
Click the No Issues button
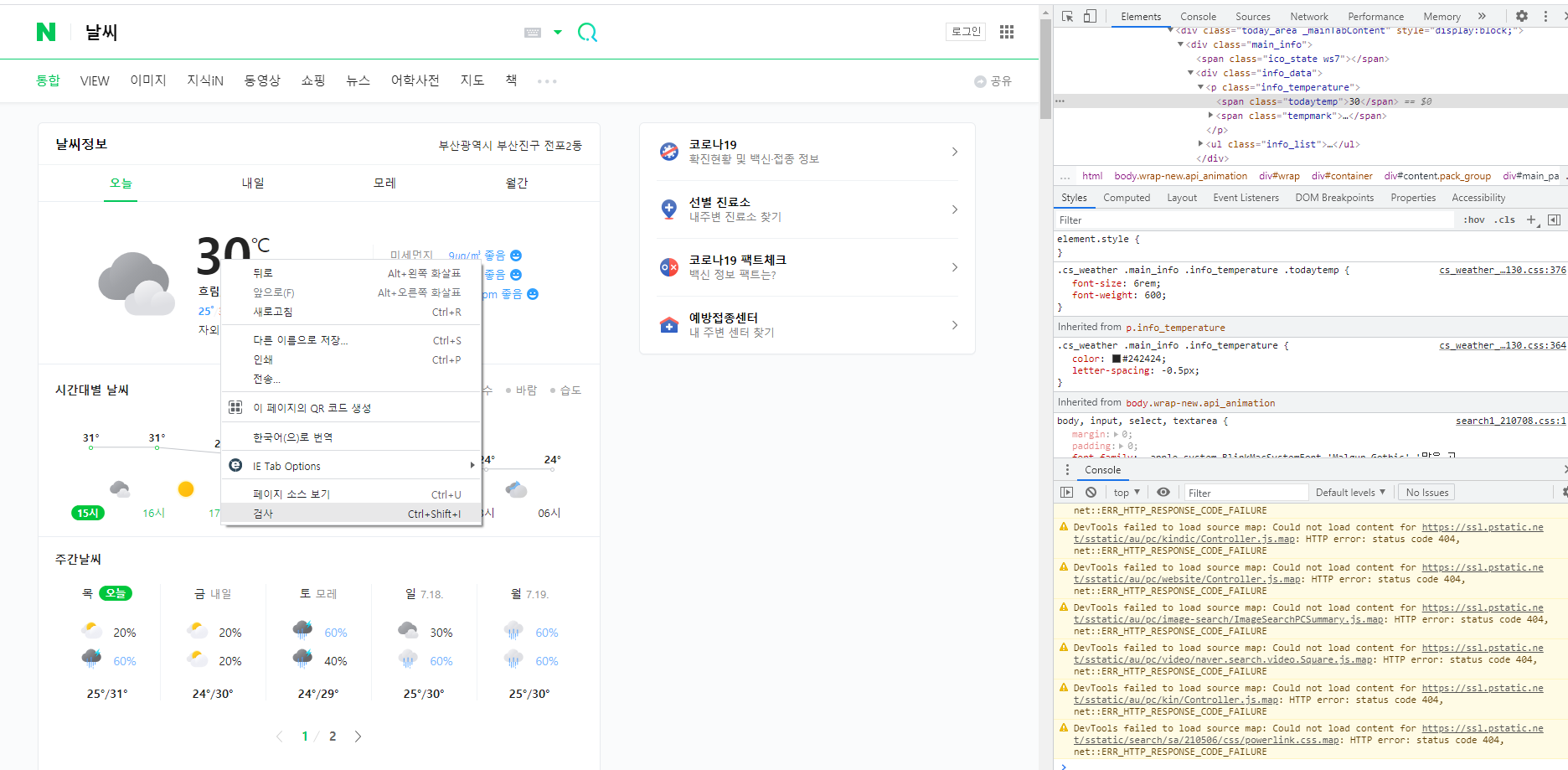(1427, 493)
